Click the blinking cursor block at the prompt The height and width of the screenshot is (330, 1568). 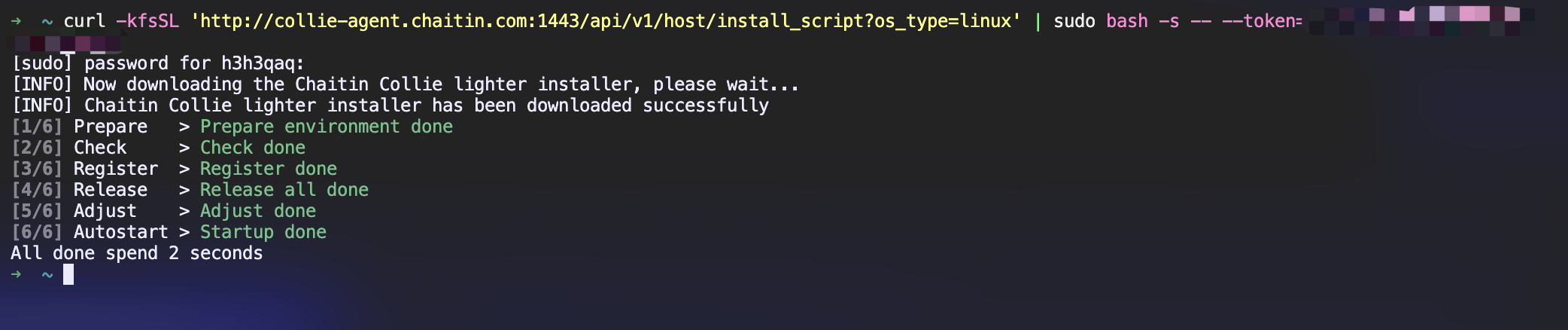(x=68, y=274)
